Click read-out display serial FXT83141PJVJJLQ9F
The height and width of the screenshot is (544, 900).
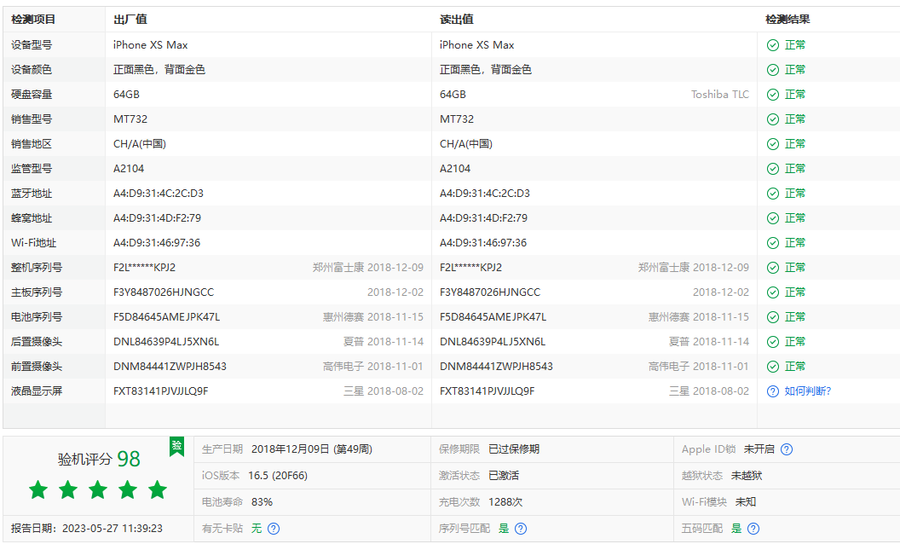click(x=487, y=391)
